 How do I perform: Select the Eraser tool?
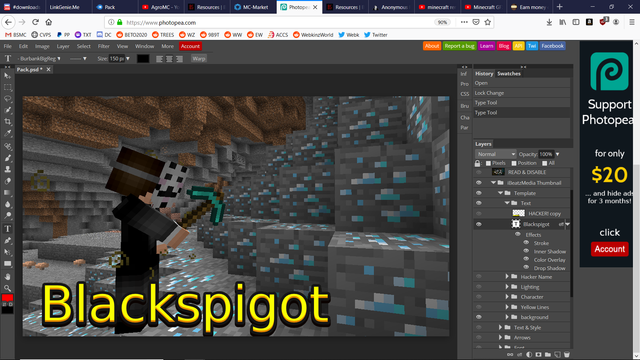7,181
